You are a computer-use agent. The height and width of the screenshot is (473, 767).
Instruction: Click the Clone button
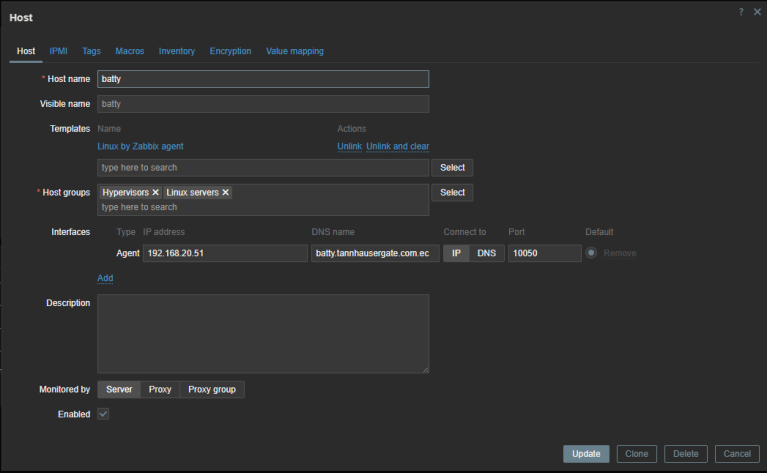click(x=636, y=453)
